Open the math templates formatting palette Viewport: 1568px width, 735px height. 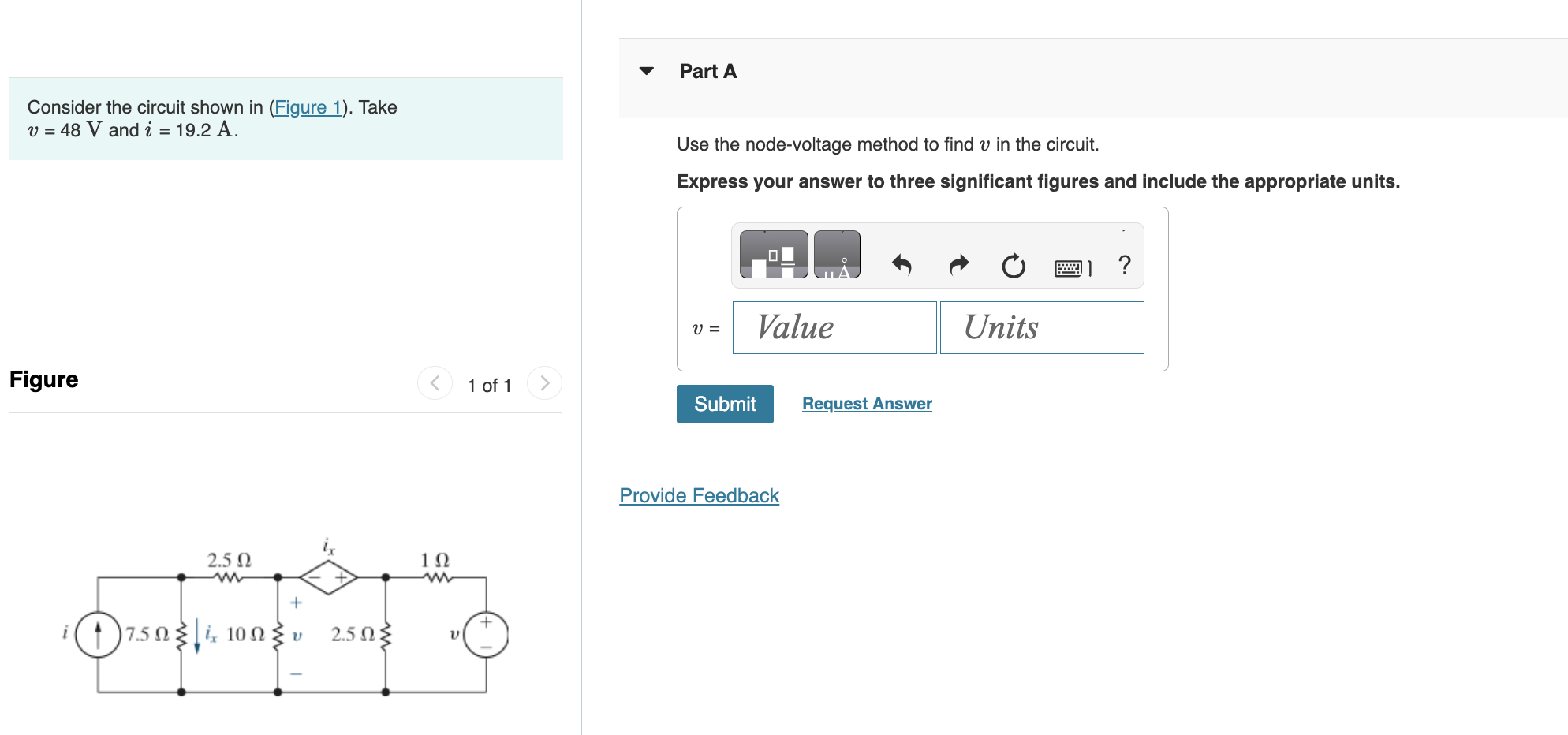(x=773, y=254)
